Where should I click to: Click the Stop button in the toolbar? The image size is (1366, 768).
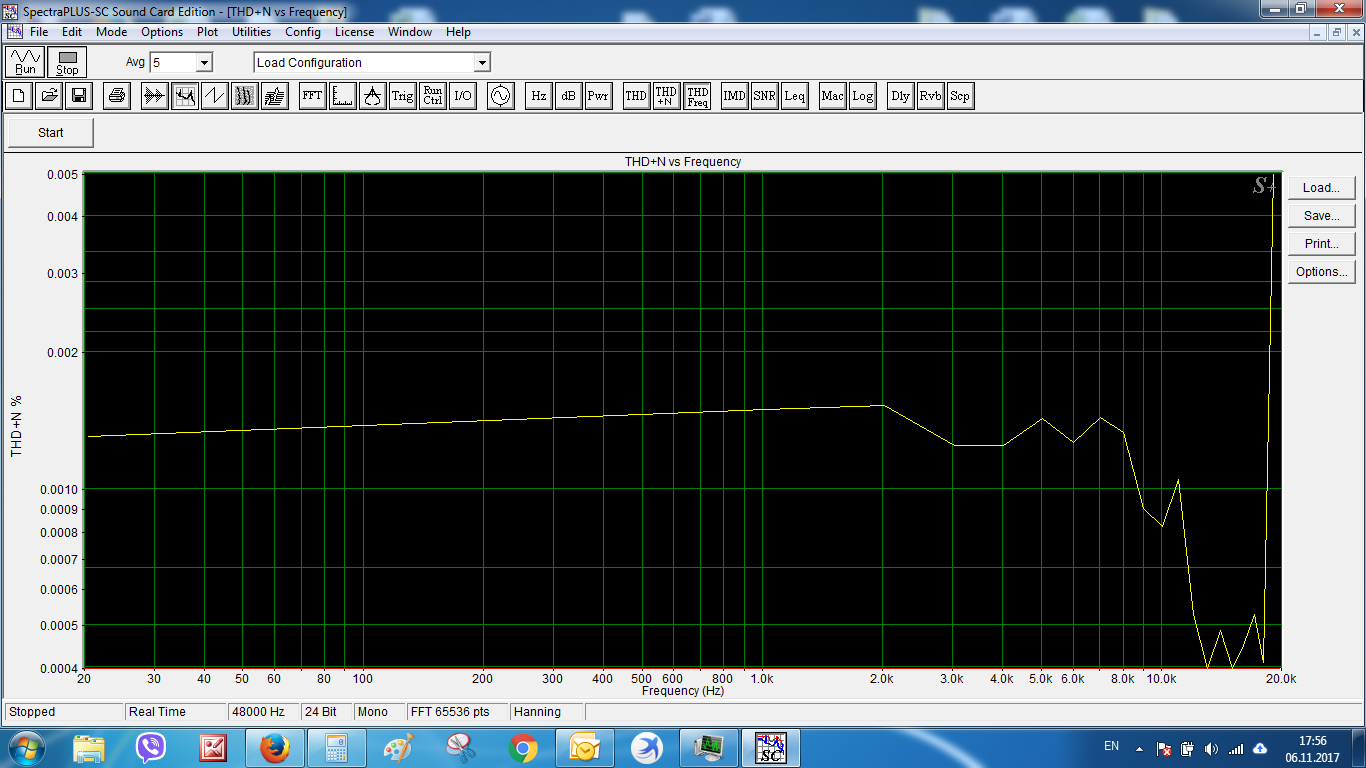[x=68, y=62]
